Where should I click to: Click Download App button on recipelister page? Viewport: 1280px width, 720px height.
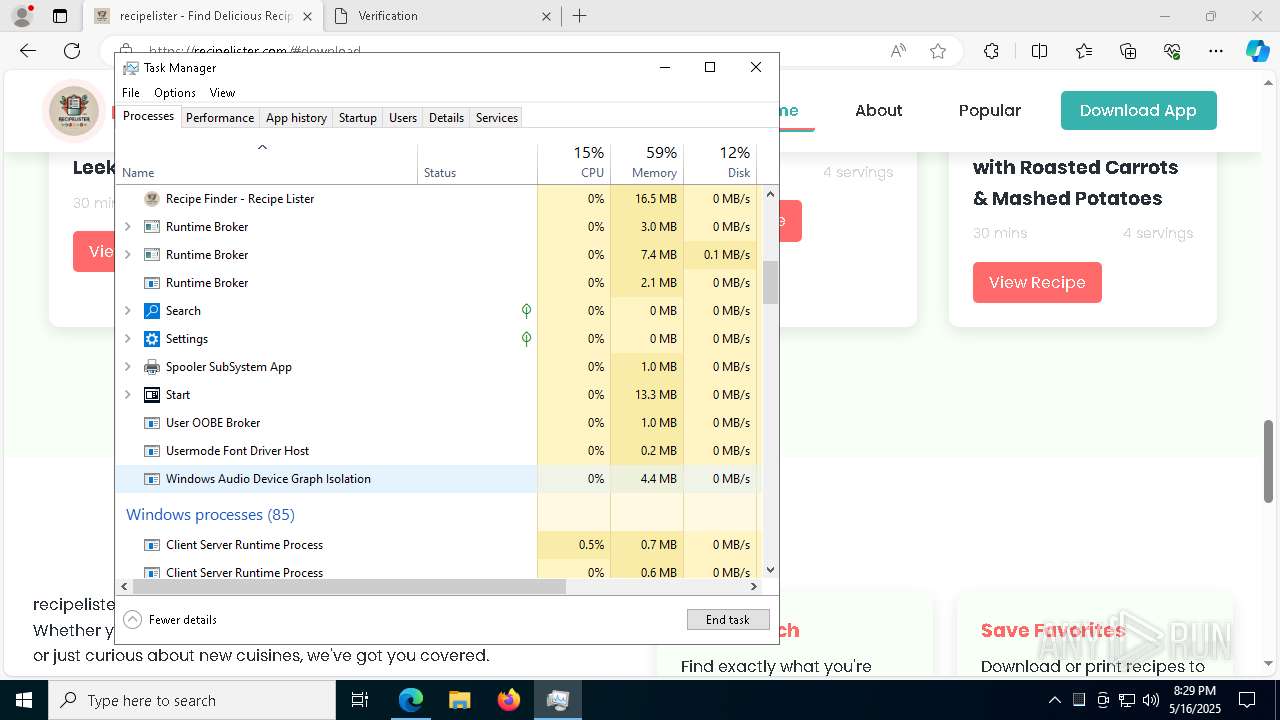point(1138,111)
